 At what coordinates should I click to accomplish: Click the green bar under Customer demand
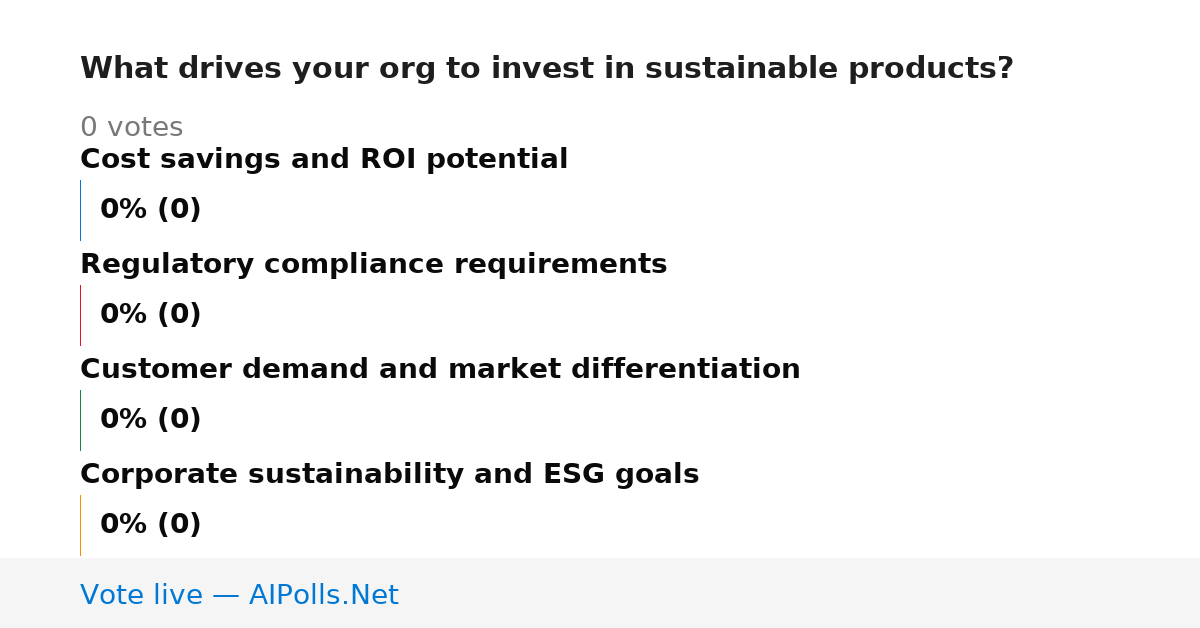[80, 420]
